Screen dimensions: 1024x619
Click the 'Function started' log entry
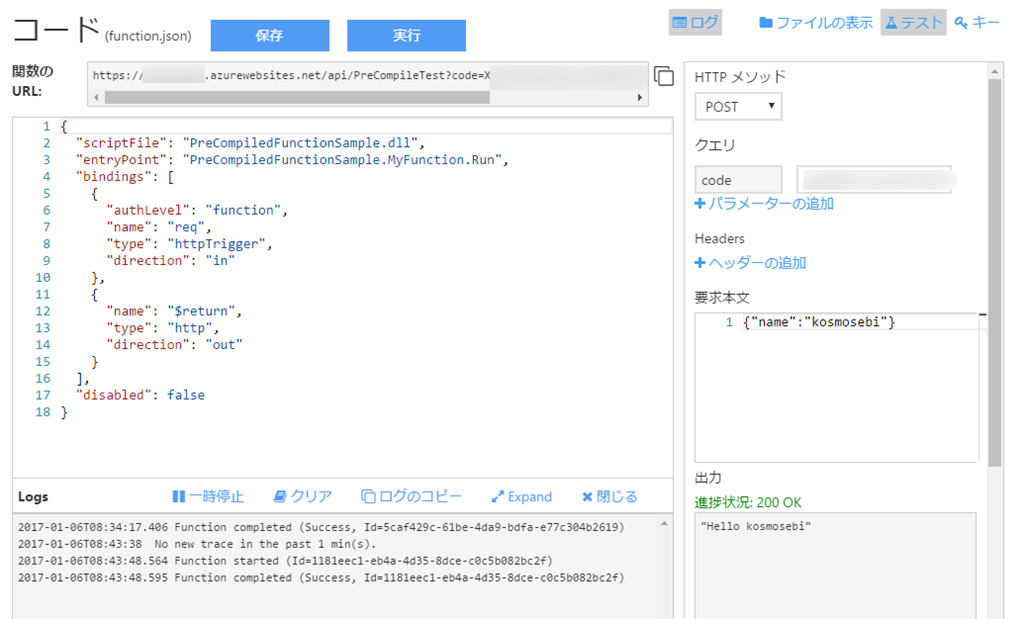285,561
